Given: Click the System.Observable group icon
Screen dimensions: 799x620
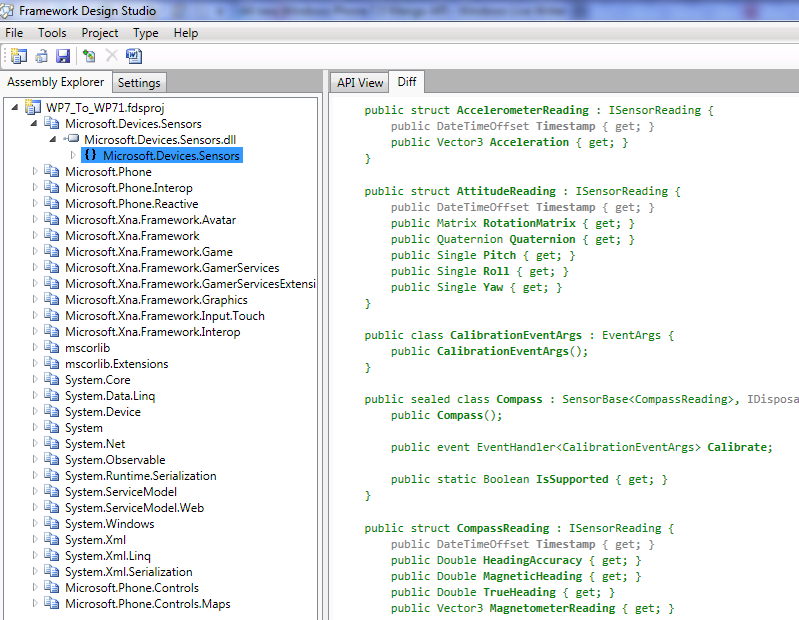Looking at the screenshot, I should [51, 459].
